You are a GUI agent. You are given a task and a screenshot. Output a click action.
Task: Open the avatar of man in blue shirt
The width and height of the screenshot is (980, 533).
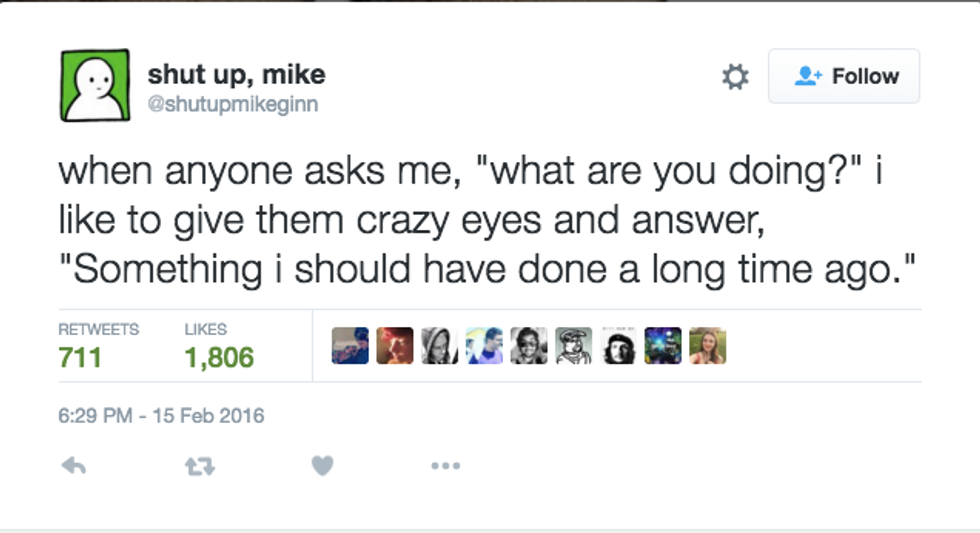484,345
